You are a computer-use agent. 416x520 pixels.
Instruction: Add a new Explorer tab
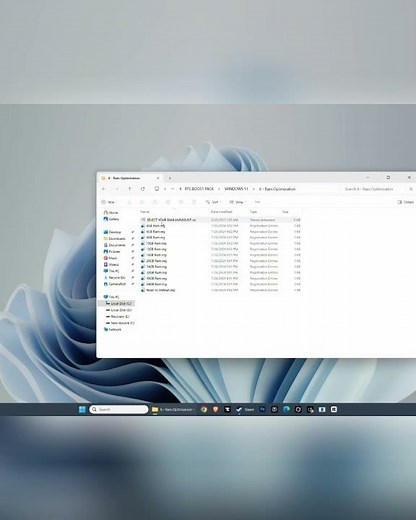[x=170, y=178]
